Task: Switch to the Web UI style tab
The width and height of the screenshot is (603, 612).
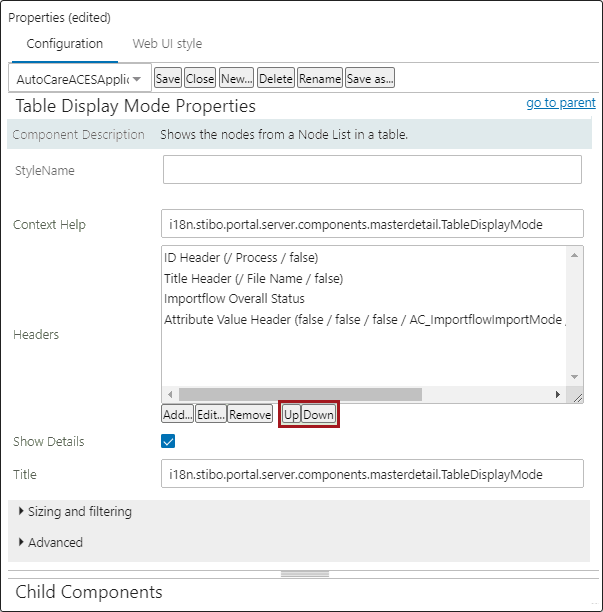Action: [x=167, y=43]
